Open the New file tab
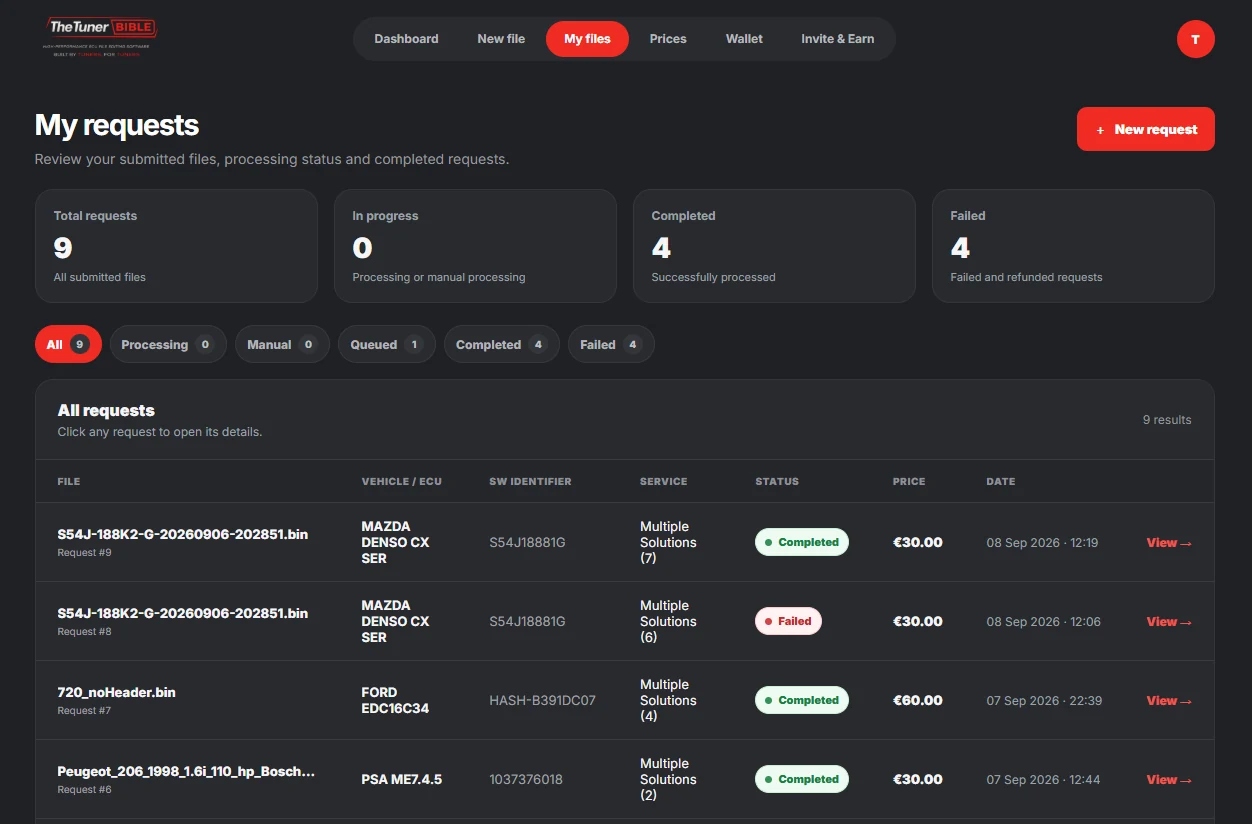The image size is (1252, 824). pos(501,39)
